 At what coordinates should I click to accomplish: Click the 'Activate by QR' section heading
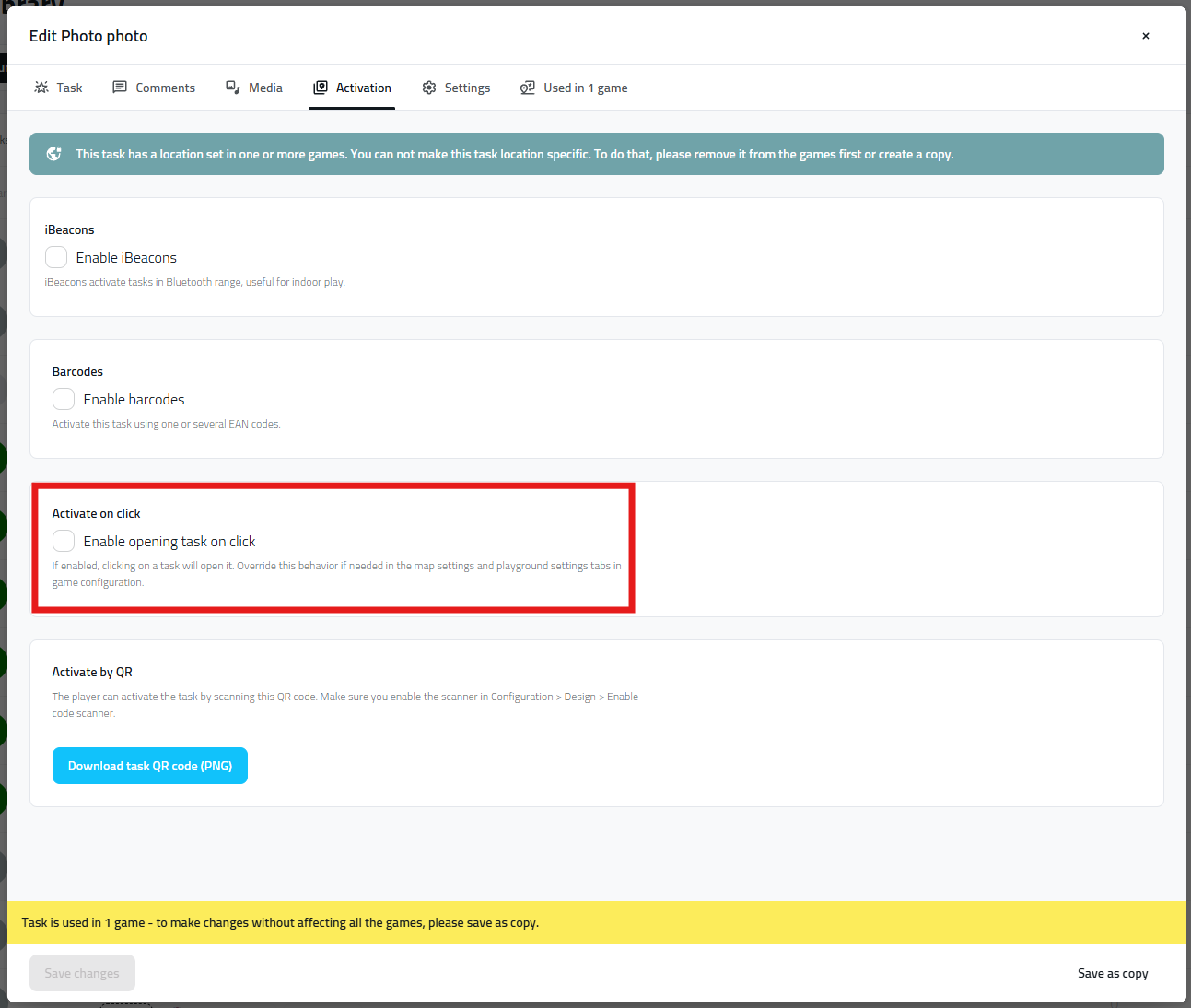coord(92,672)
